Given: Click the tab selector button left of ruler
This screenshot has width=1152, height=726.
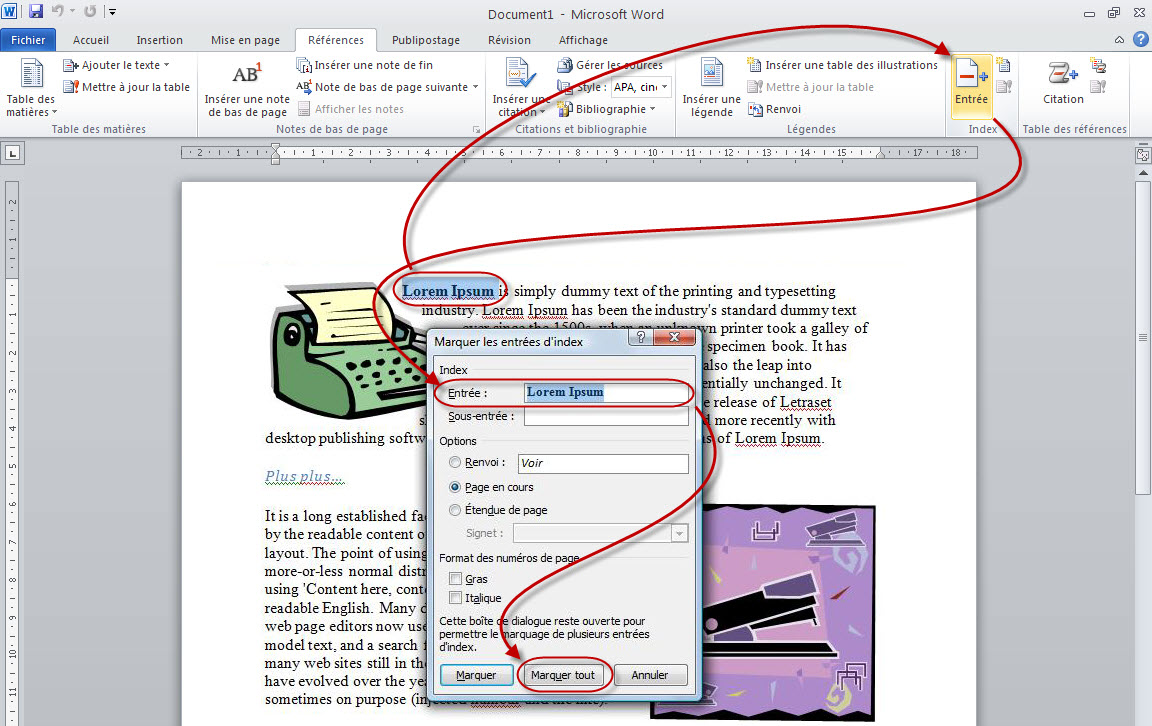Looking at the screenshot, I should [x=12, y=153].
